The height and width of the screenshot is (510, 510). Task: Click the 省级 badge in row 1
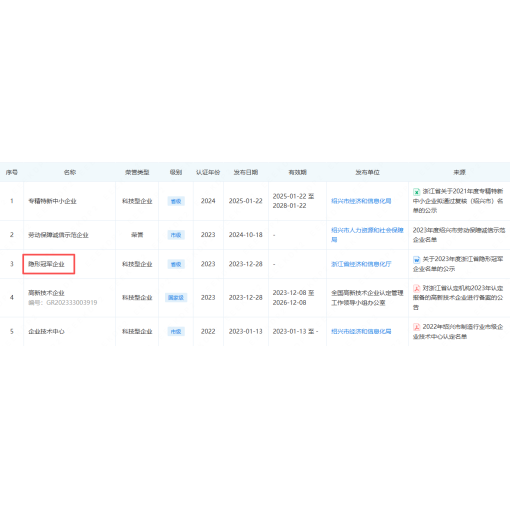(176, 201)
